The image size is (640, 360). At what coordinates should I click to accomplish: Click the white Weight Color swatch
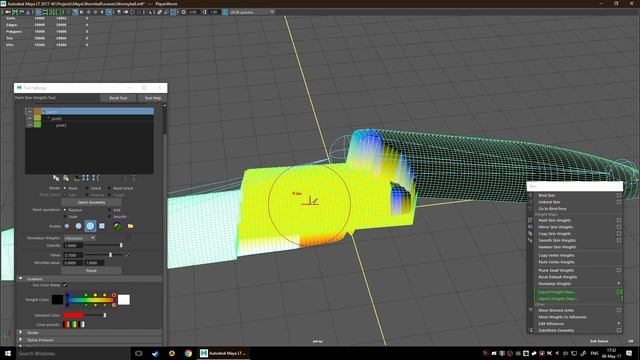point(124,300)
